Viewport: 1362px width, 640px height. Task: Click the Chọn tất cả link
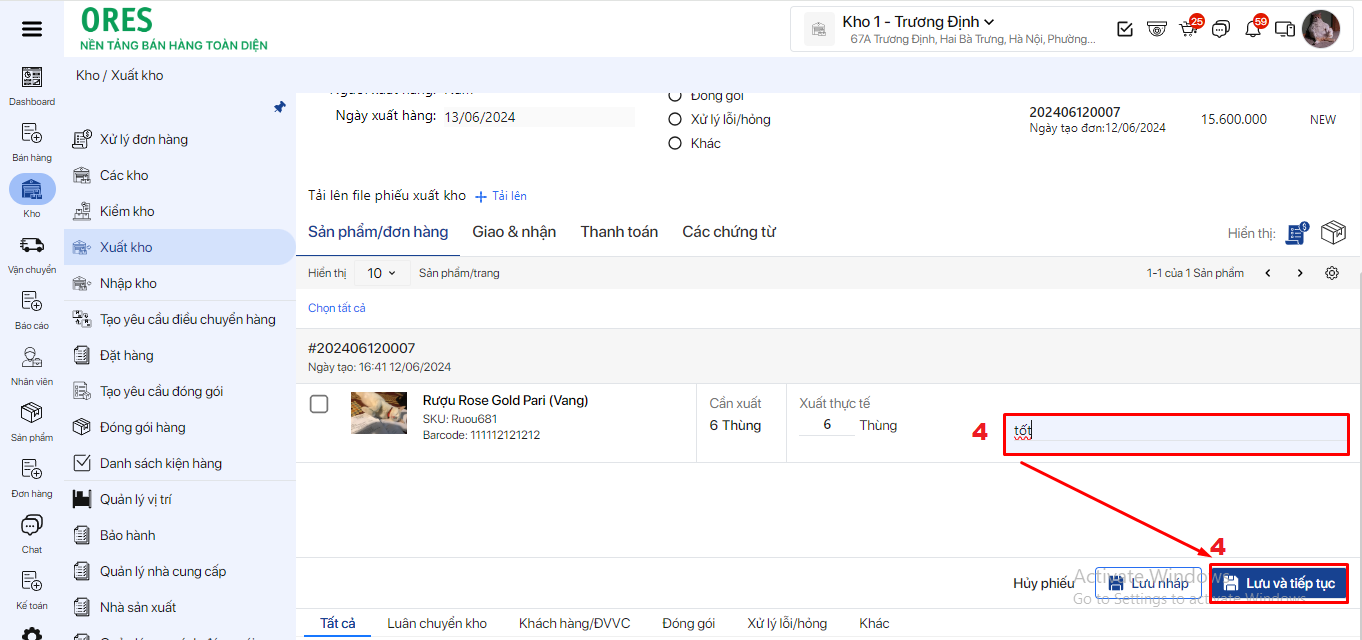click(x=337, y=308)
